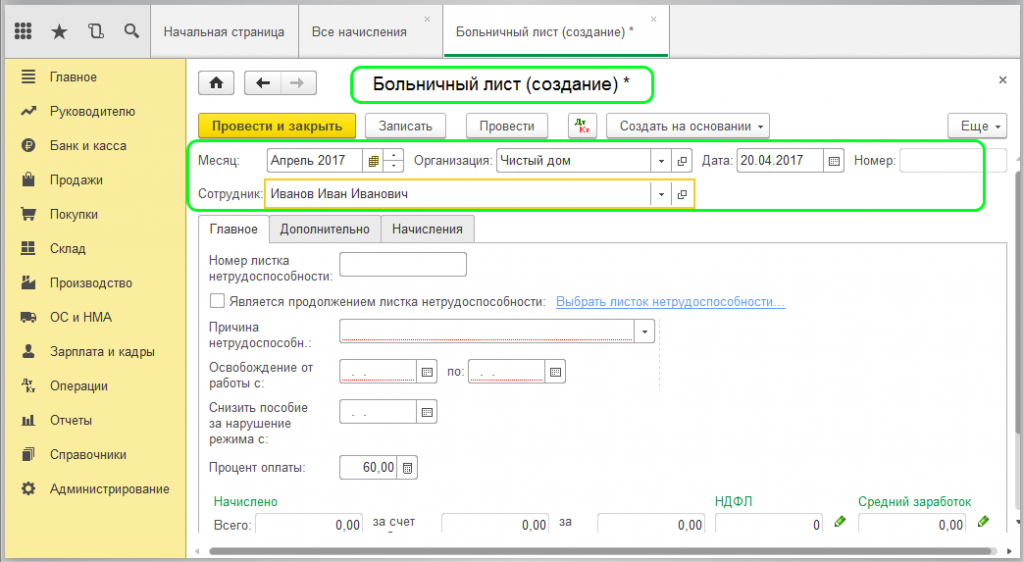Image resolution: width=1024 pixels, height=562 pixels.
Task: Open the 'Создать на основании' dropdown
Action: [x=693, y=126]
